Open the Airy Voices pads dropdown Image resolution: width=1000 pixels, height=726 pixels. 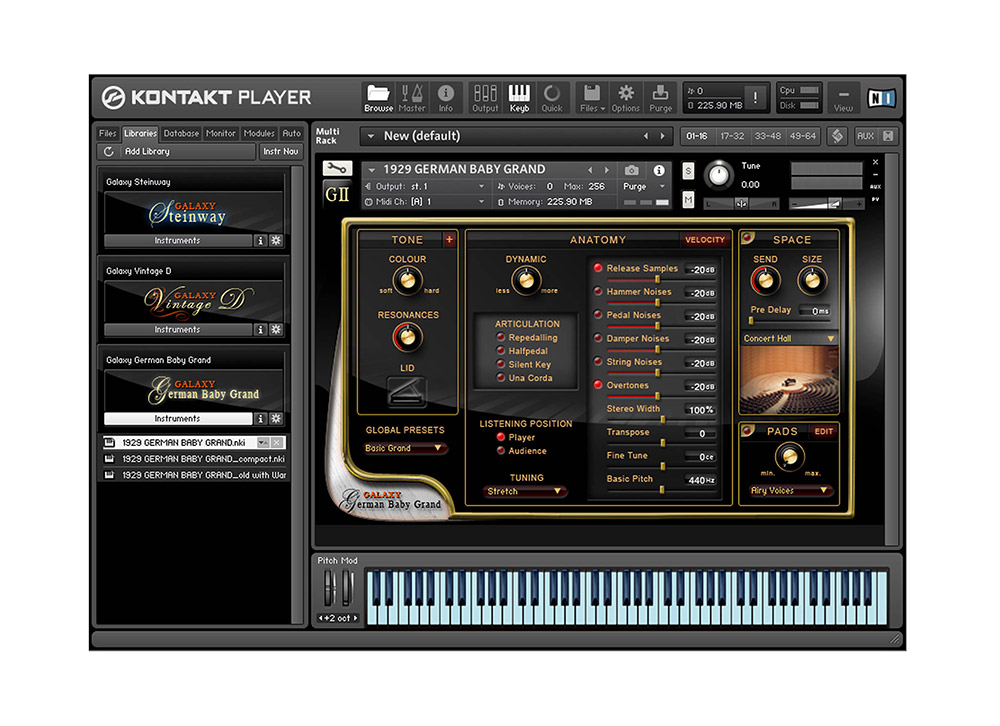(x=789, y=491)
